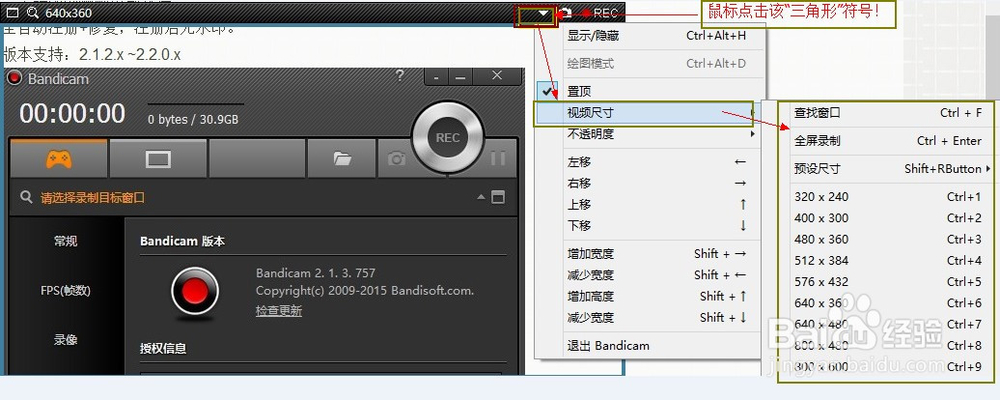The height and width of the screenshot is (400, 1000).
Task: Click the 640x360 size text on top bar
Action: point(68,13)
